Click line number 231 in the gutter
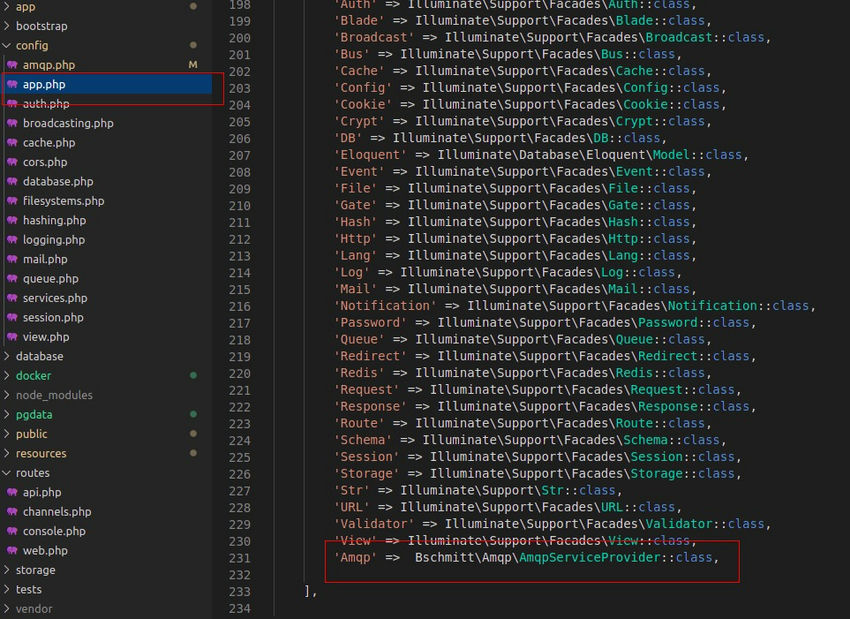The image size is (850, 619). click(x=240, y=558)
